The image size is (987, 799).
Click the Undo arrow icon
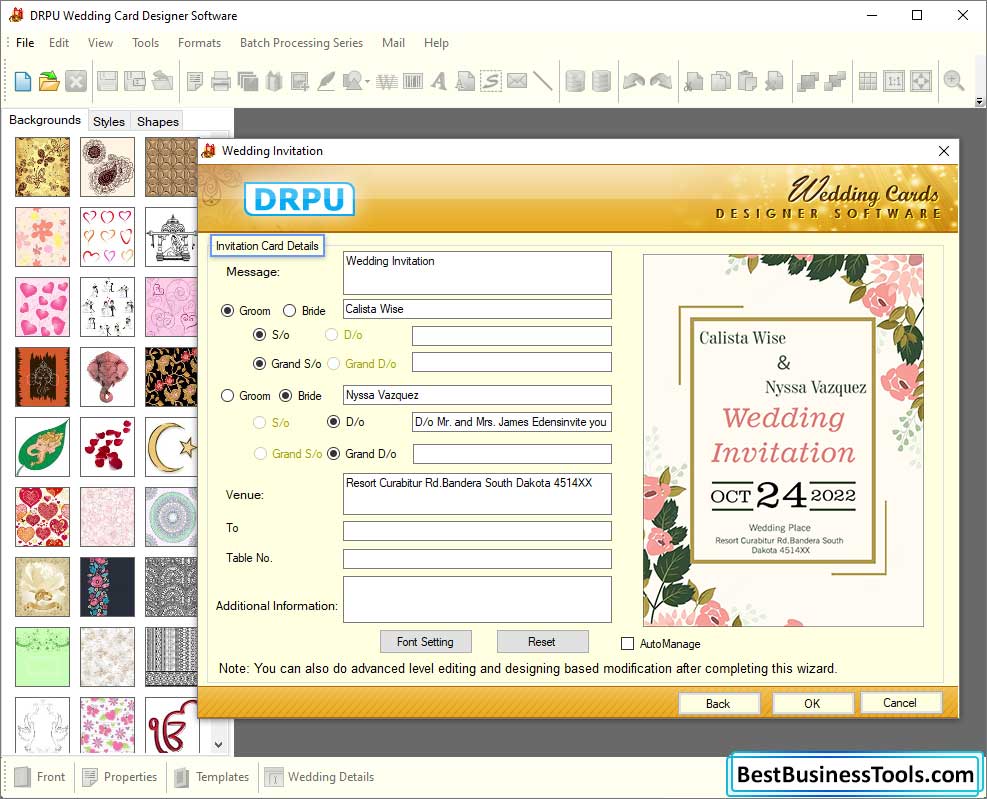tap(634, 81)
